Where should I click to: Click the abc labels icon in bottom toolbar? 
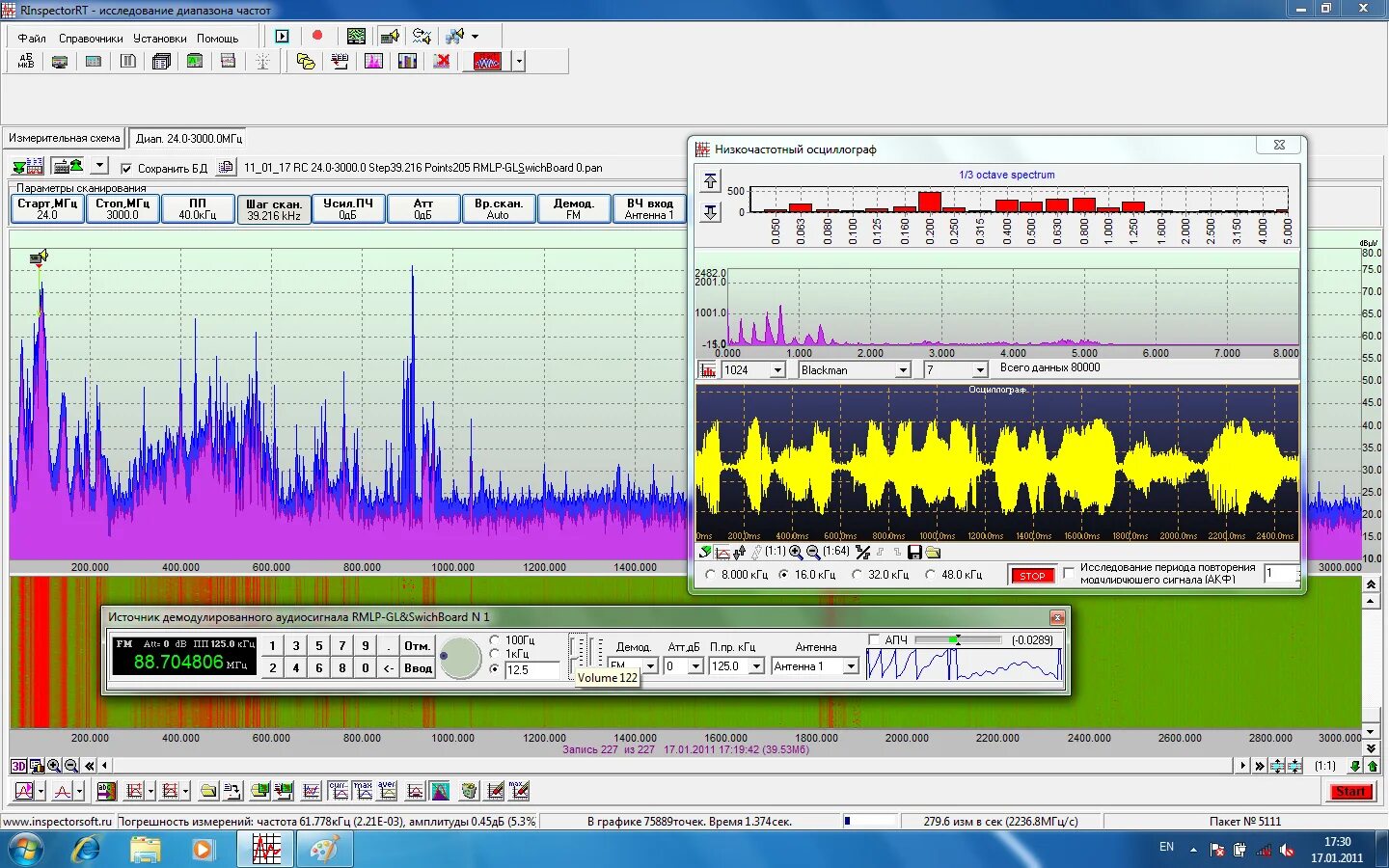pos(106,791)
